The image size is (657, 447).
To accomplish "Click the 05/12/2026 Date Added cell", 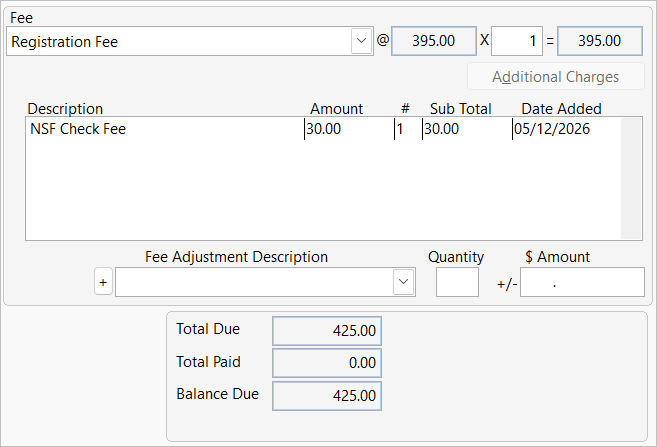I will pyautogui.click(x=552, y=129).
